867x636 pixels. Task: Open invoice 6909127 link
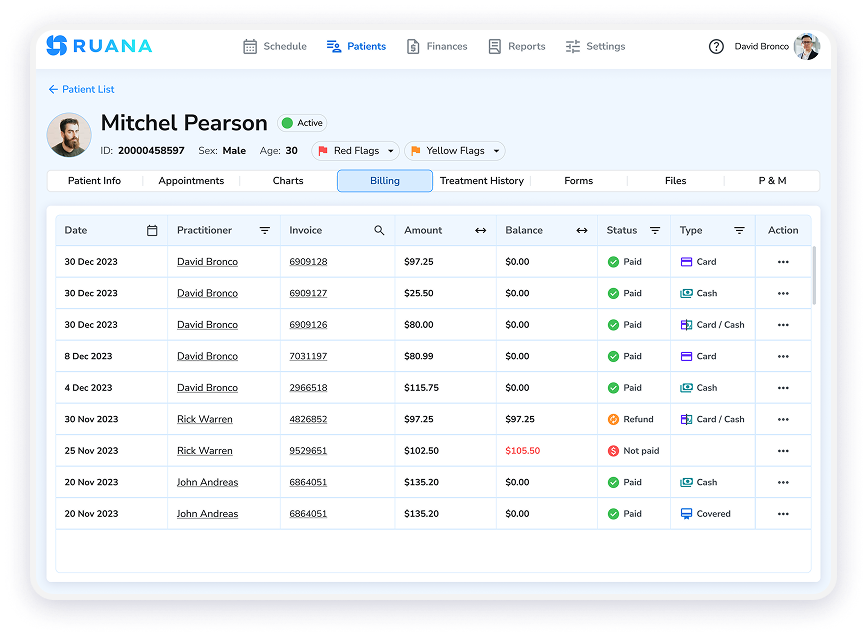coord(308,294)
